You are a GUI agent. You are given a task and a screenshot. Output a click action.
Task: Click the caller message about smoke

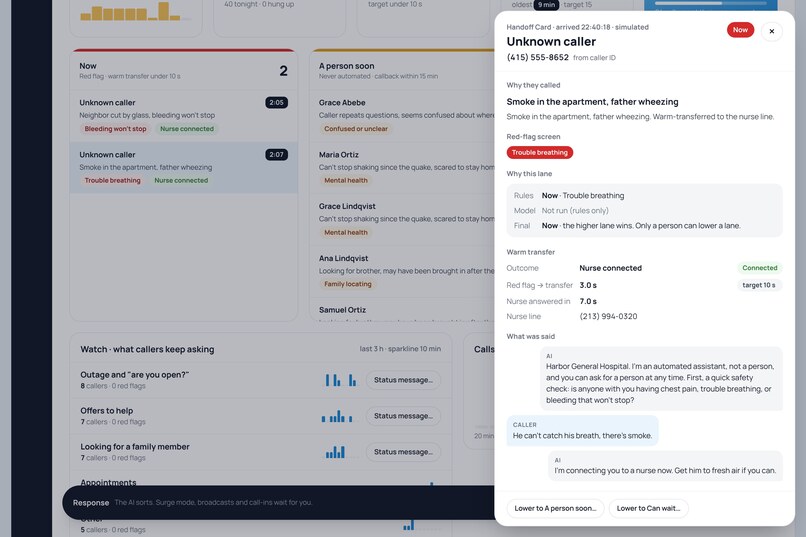(582, 431)
